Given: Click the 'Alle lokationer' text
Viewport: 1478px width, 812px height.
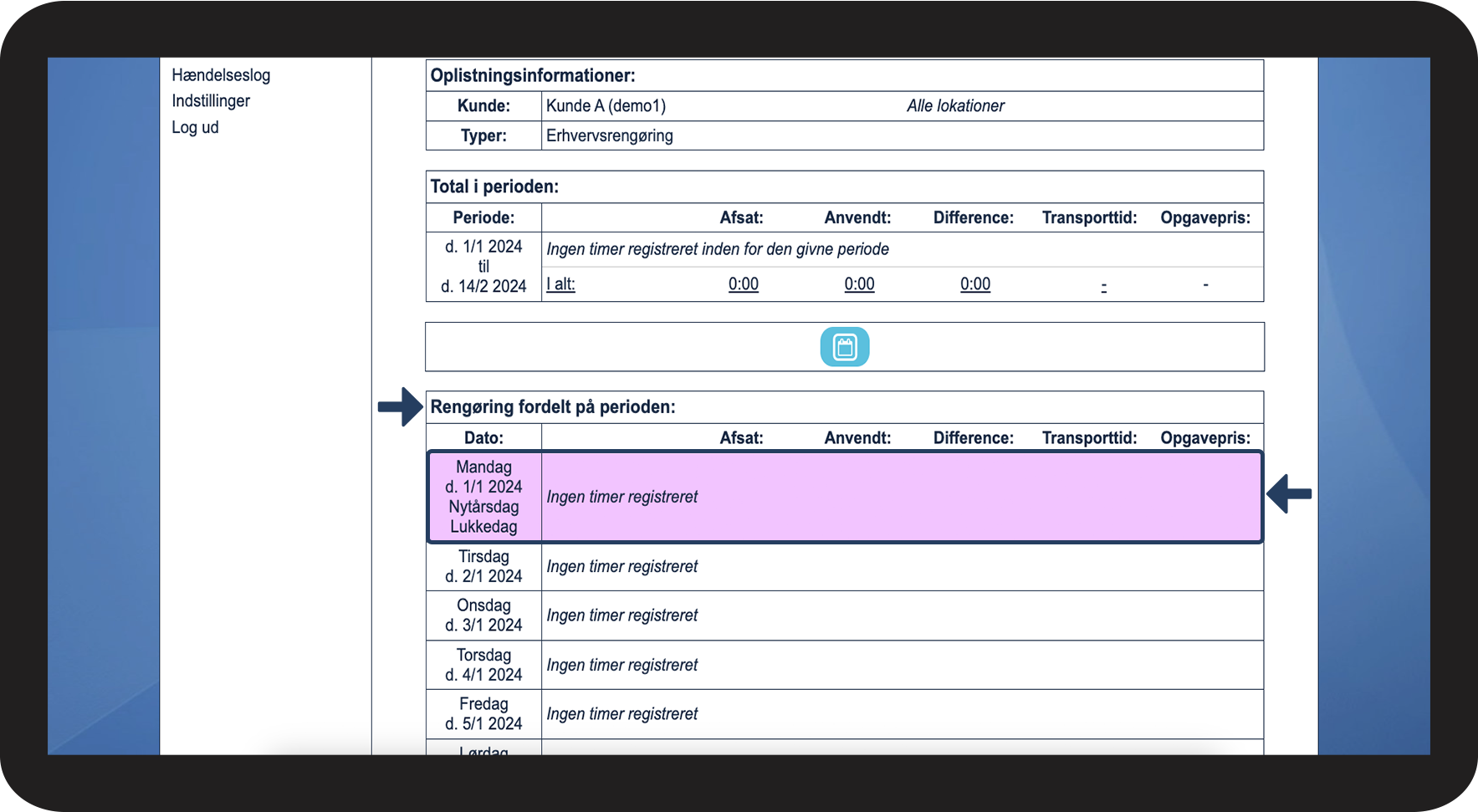Looking at the screenshot, I should 955,106.
